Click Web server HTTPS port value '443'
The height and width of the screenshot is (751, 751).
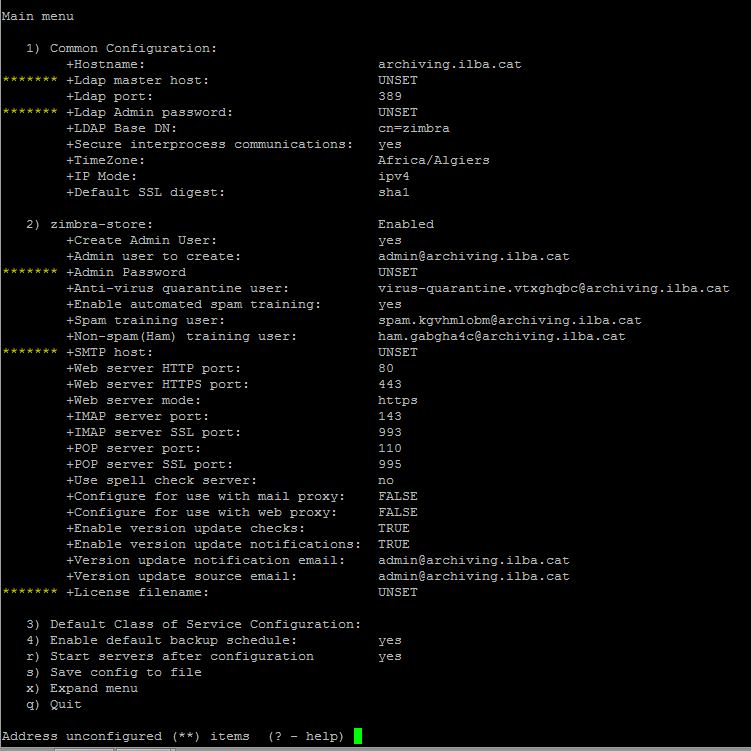pos(389,384)
